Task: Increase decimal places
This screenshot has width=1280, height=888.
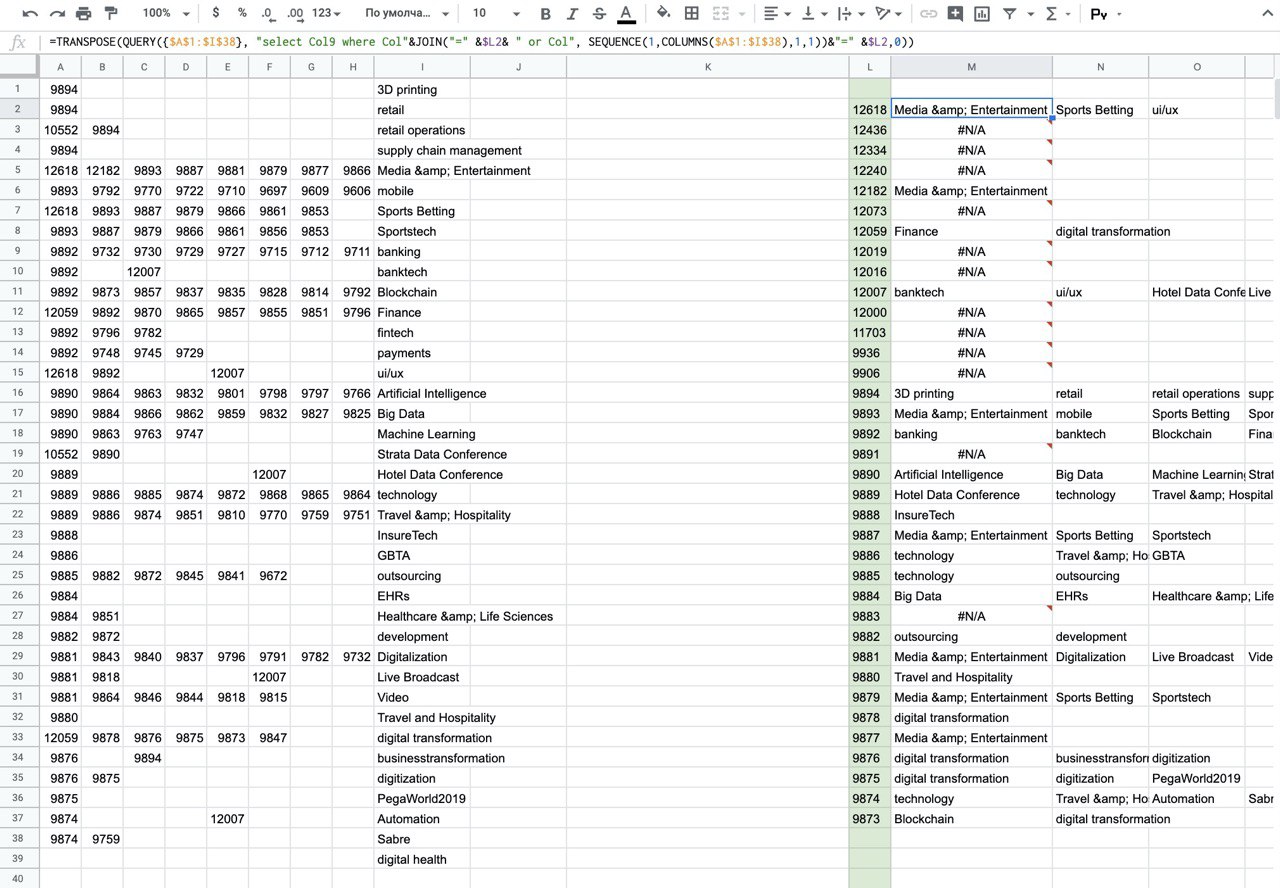Action: click(295, 14)
